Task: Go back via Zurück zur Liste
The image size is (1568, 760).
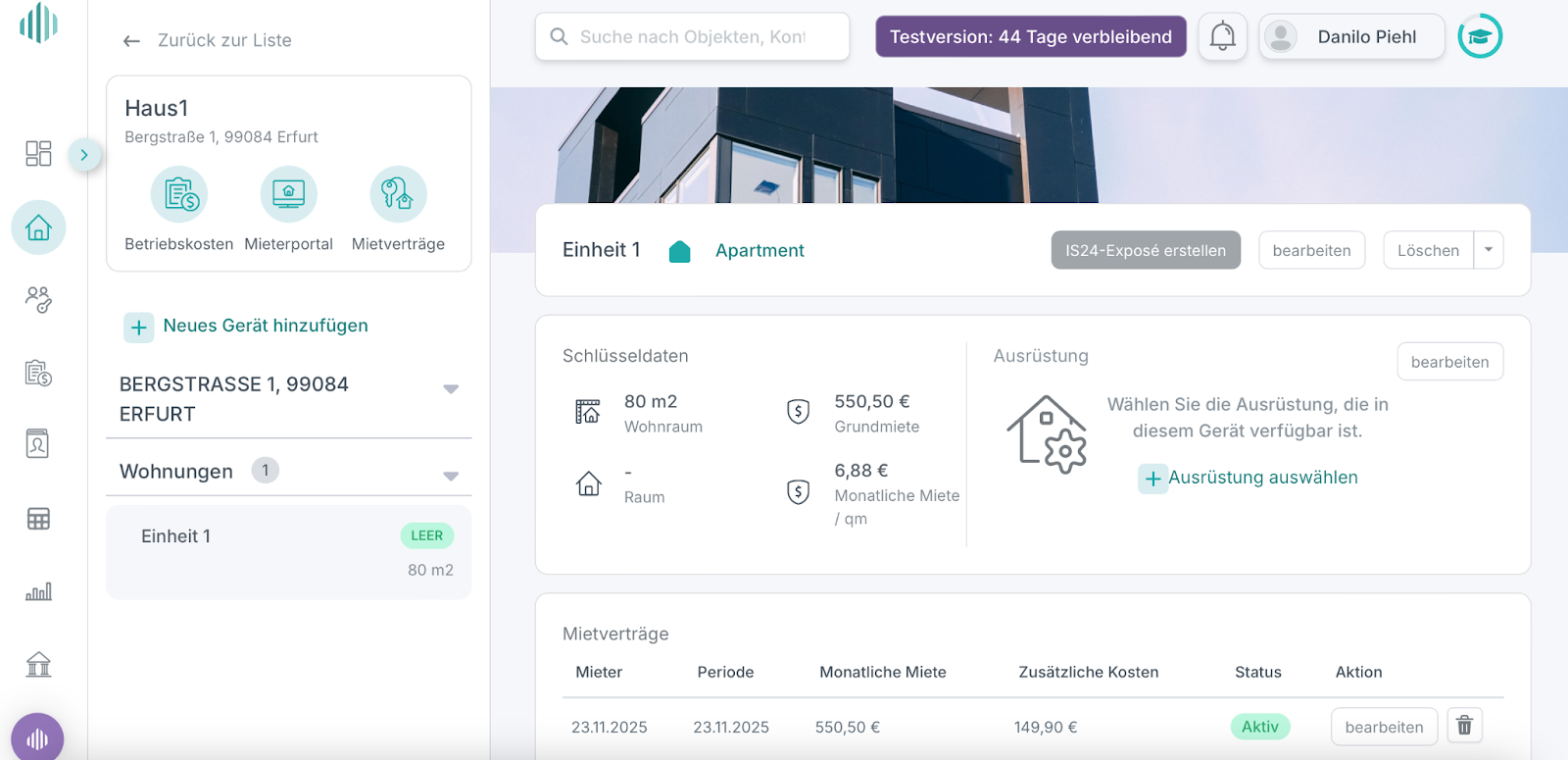Action: (208, 40)
